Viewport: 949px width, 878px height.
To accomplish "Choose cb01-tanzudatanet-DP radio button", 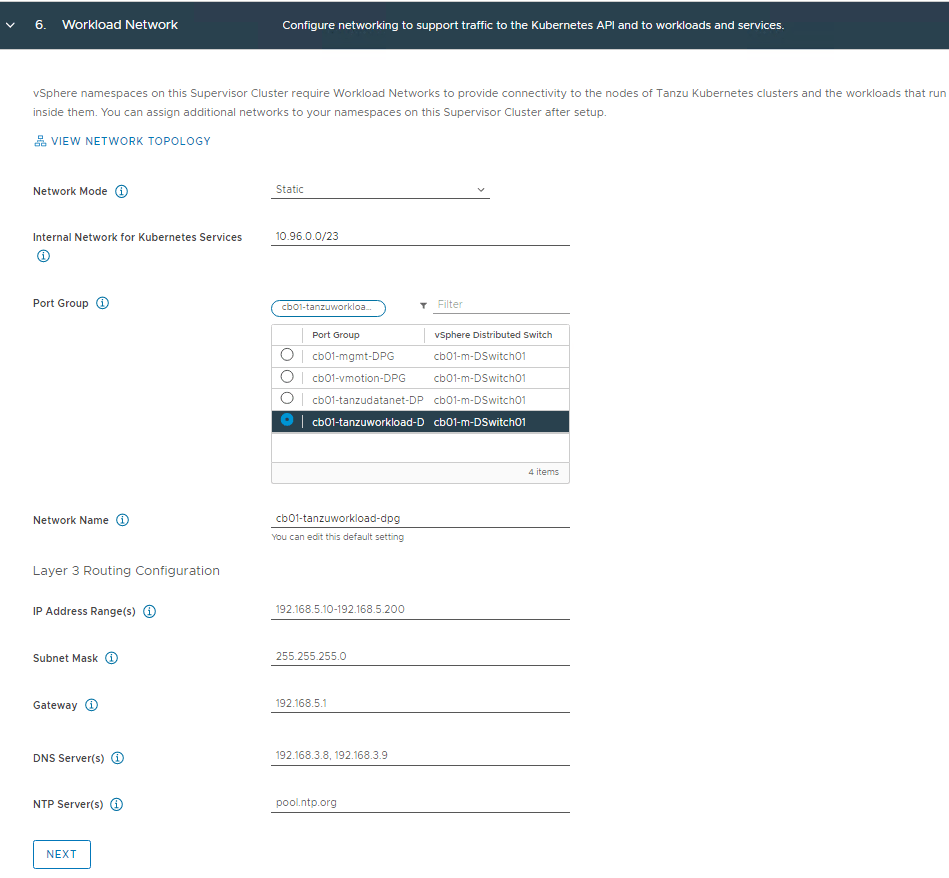I will [x=287, y=399].
